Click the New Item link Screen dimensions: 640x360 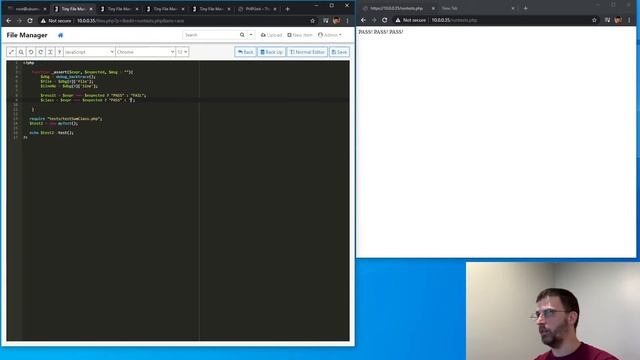(300, 35)
